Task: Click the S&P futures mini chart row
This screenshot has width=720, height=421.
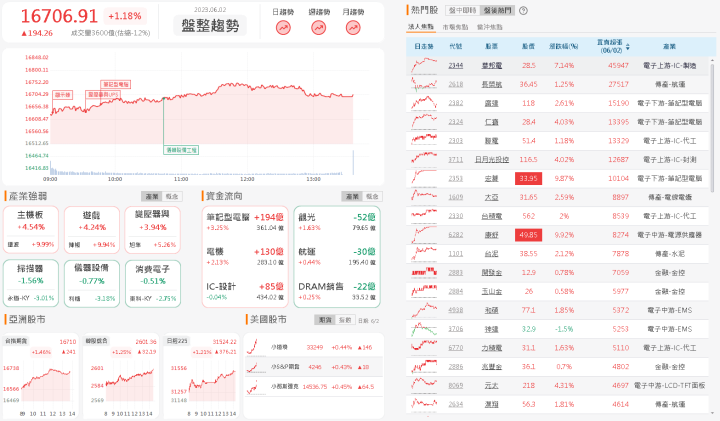Action: coord(314,367)
